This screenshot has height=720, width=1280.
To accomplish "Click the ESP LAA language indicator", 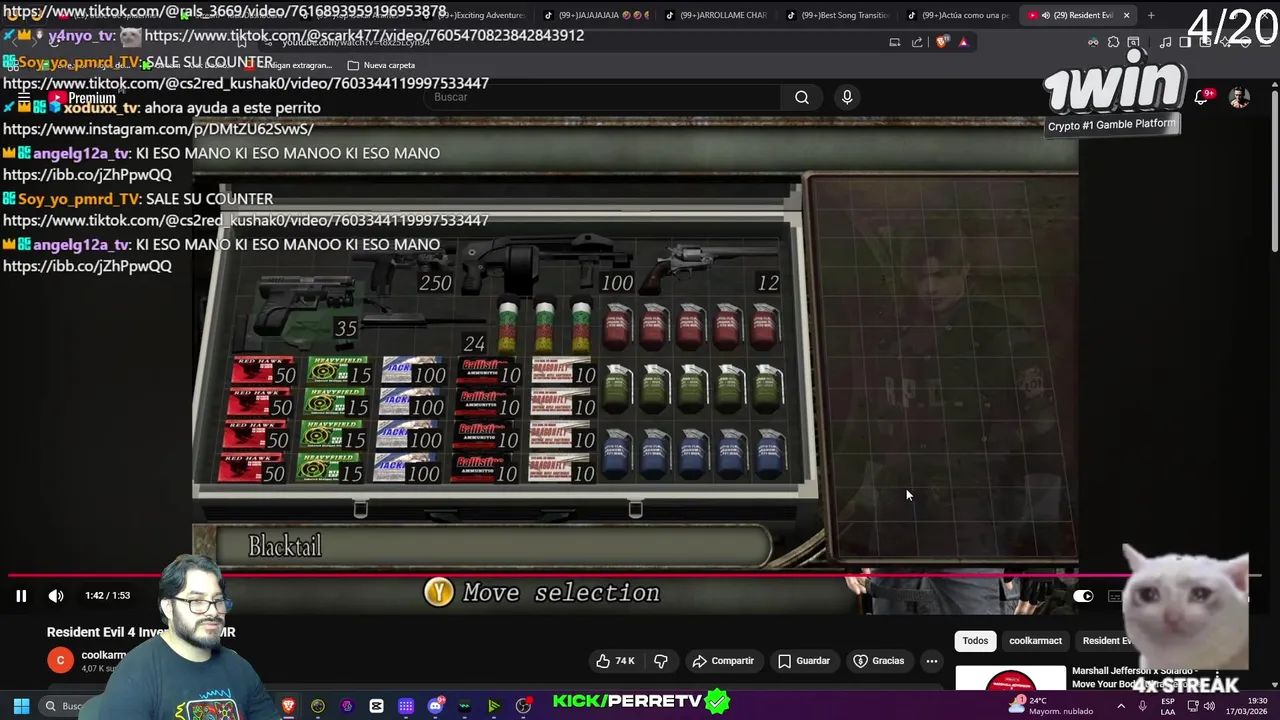I will 1168,706.
